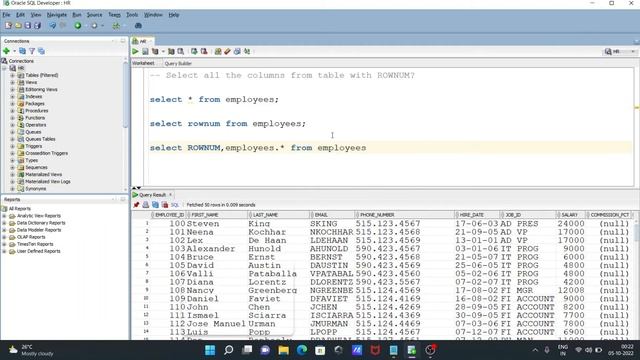Screen dimensions: 640x360
Task: Click the weather widget on the taskbar
Action: [31, 350]
